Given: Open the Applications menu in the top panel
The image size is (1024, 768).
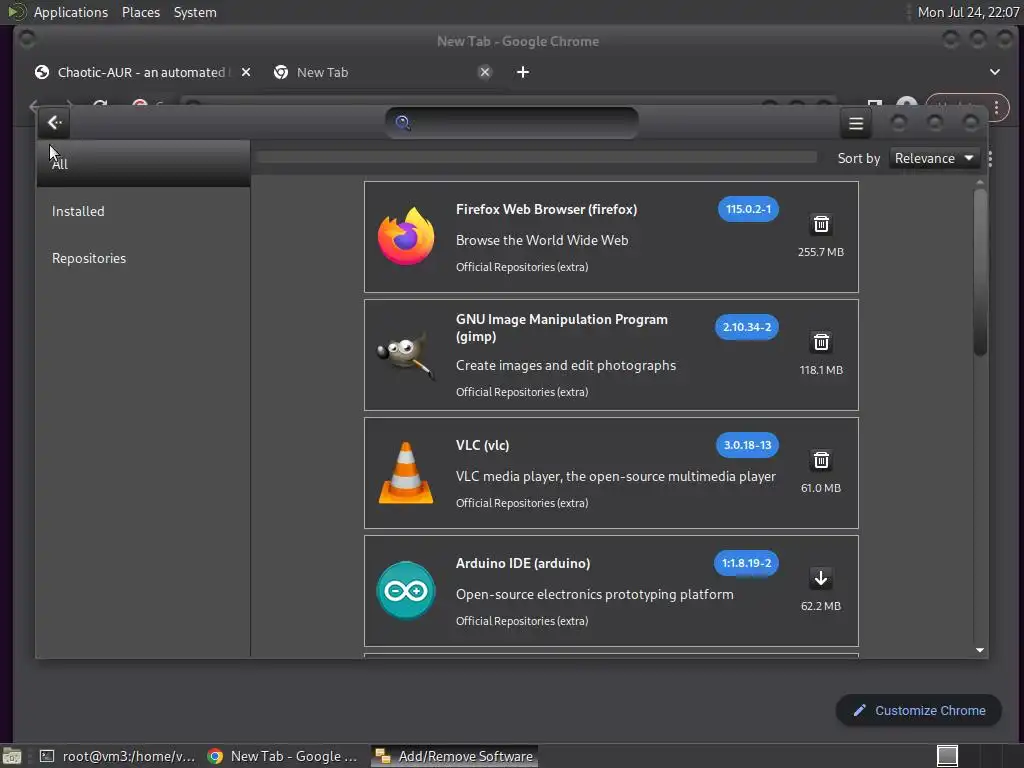Looking at the screenshot, I should pos(71,12).
